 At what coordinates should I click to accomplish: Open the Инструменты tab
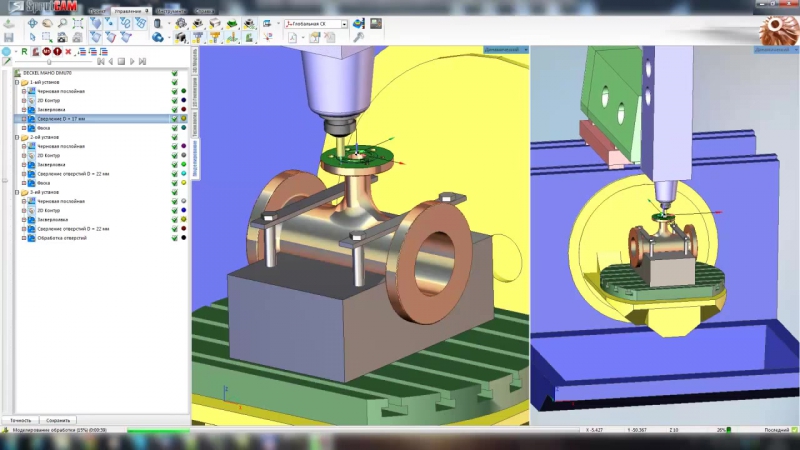pyautogui.click(x=171, y=11)
